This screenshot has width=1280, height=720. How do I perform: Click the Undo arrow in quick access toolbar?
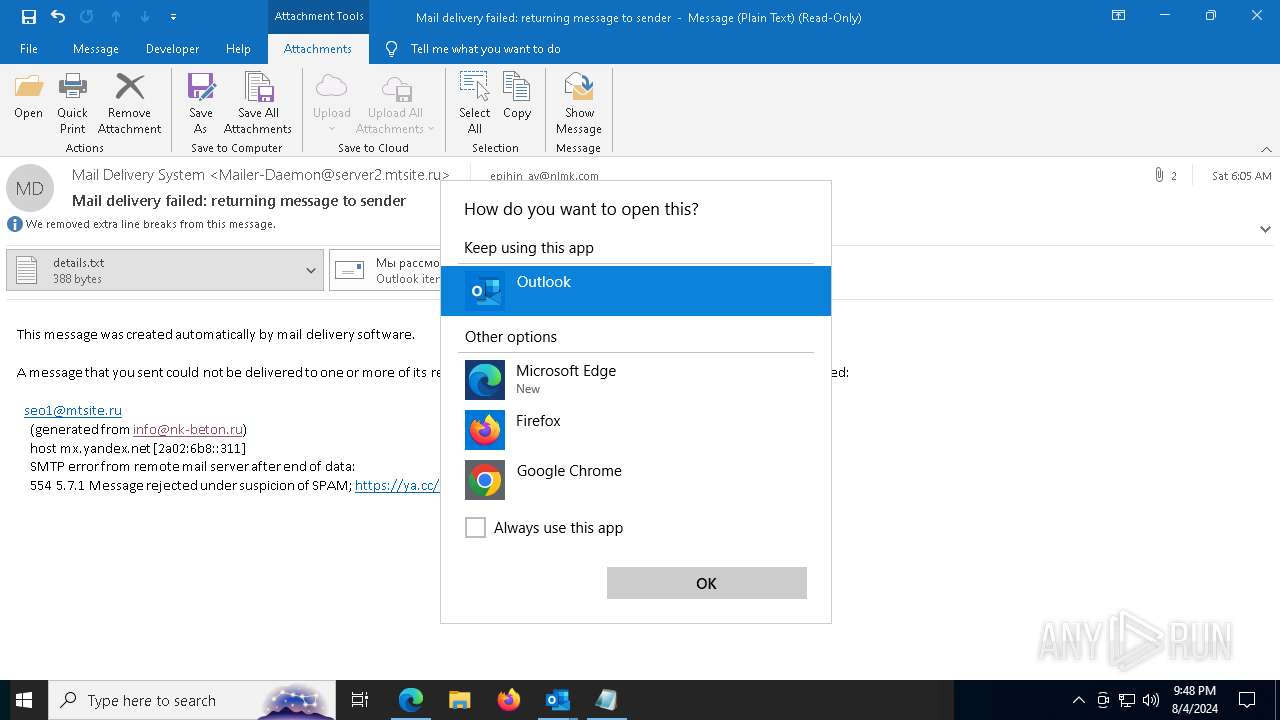[x=58, y=16]
